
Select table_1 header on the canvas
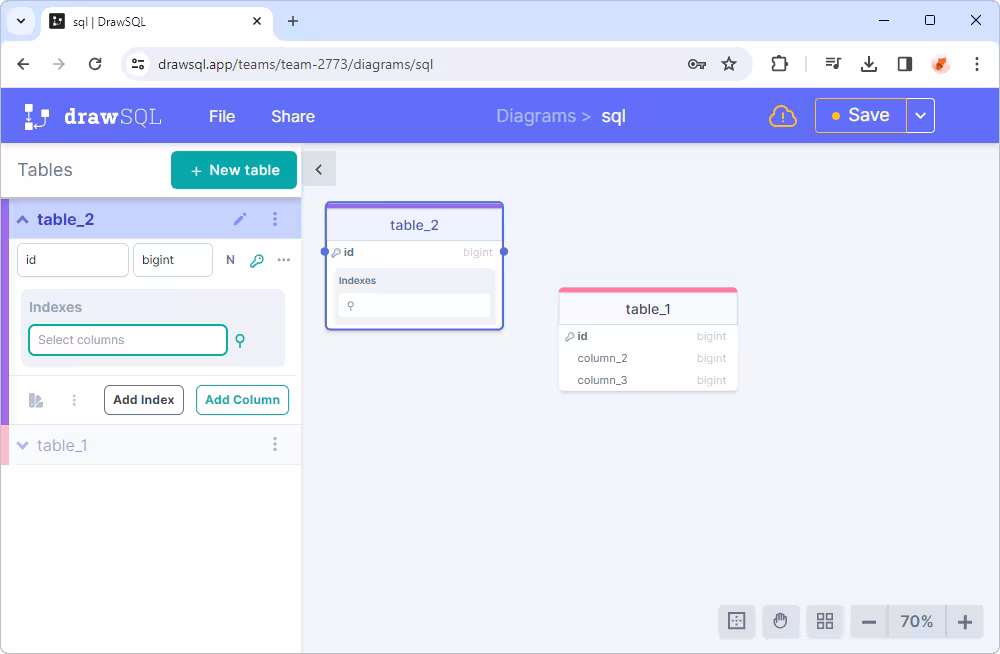pos(648,309)
